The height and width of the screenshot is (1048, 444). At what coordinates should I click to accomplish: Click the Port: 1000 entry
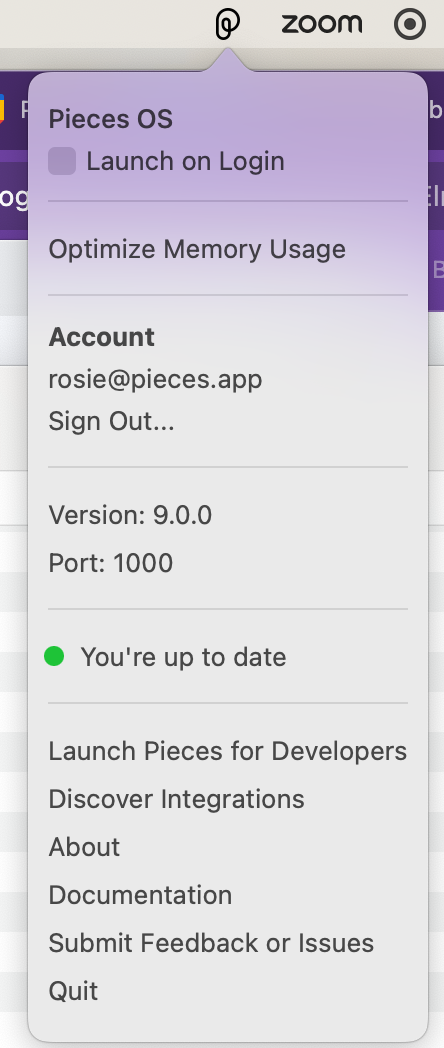pos(111,563)
